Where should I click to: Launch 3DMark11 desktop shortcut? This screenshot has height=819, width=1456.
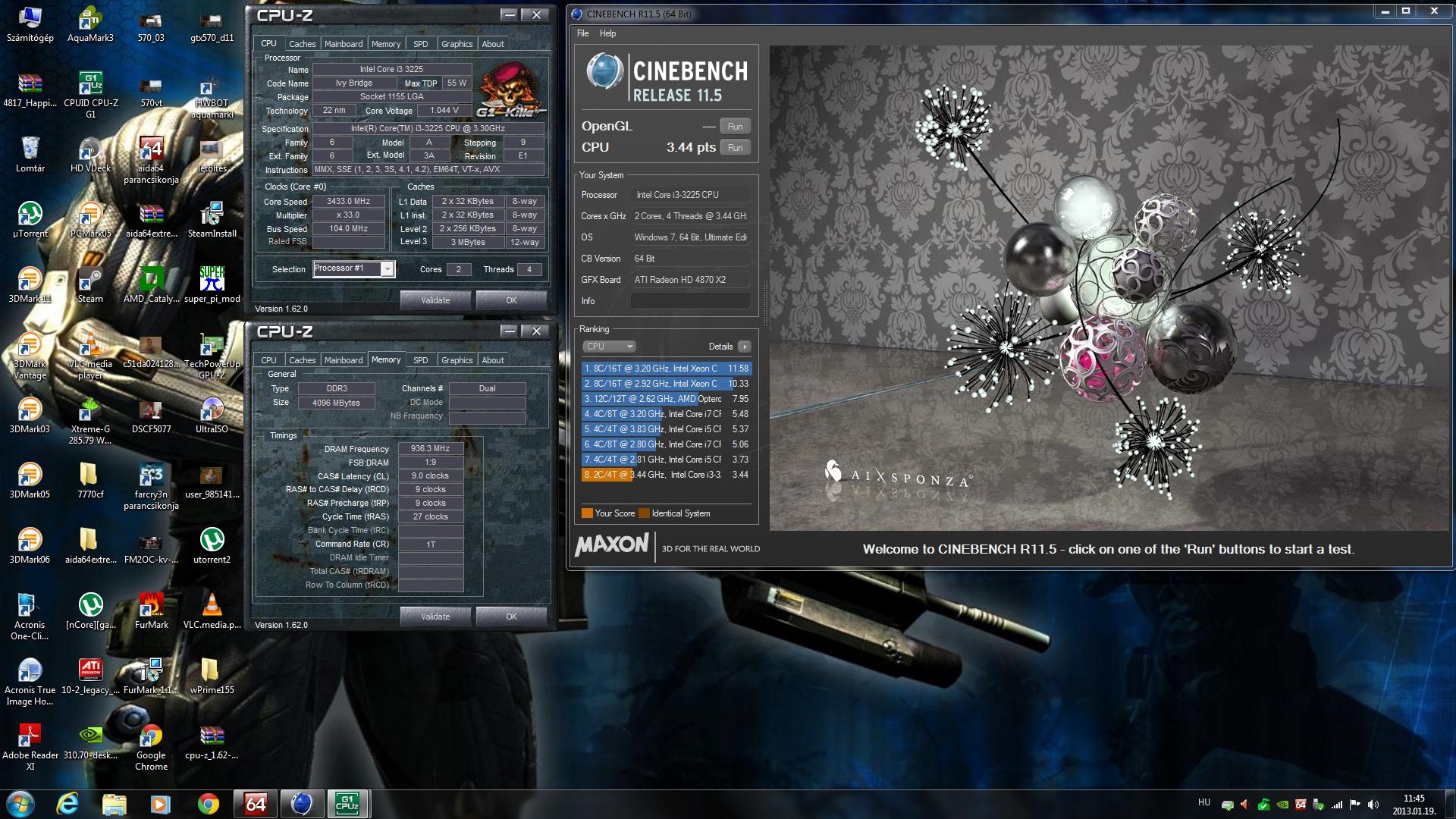30,284
